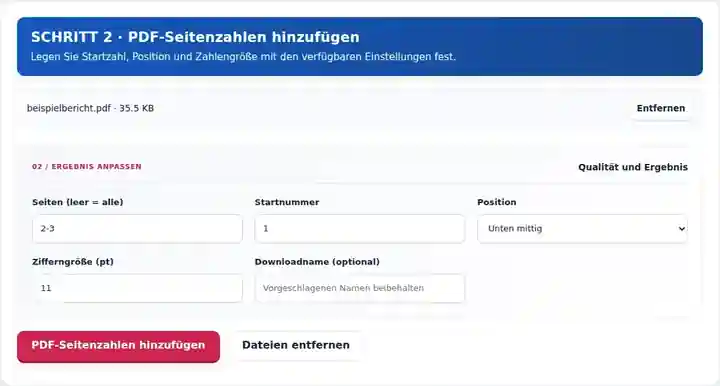Image resolution: width=720 pixels, height=386 pixels.
Task: Click the file name beispielbericht.pdf · 35.5 KB
Action: click(90, 108)
